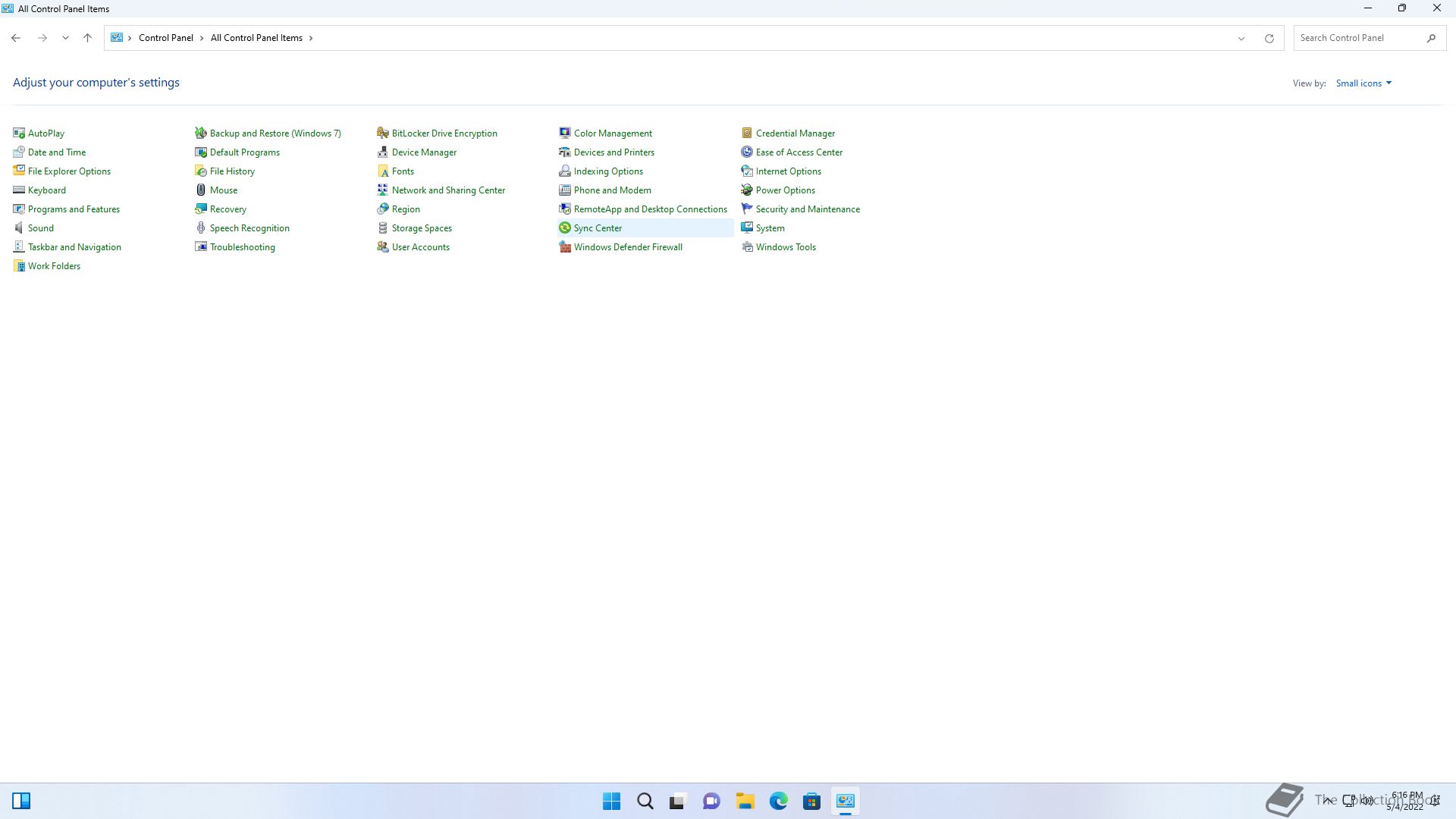1456x819 pixels.
Task: Expand chevron after Control Panel breadcrumb
Action: [202, 38]
